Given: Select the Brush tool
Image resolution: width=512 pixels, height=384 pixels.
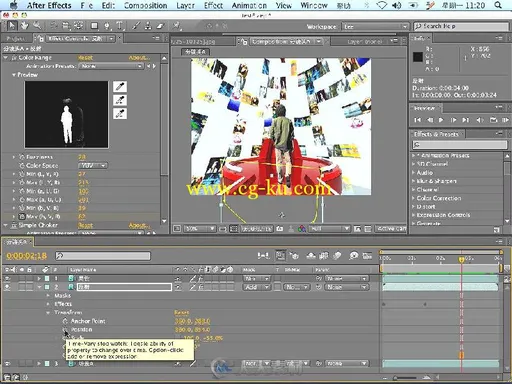Looking at the screenshot, I should [136, 26].
